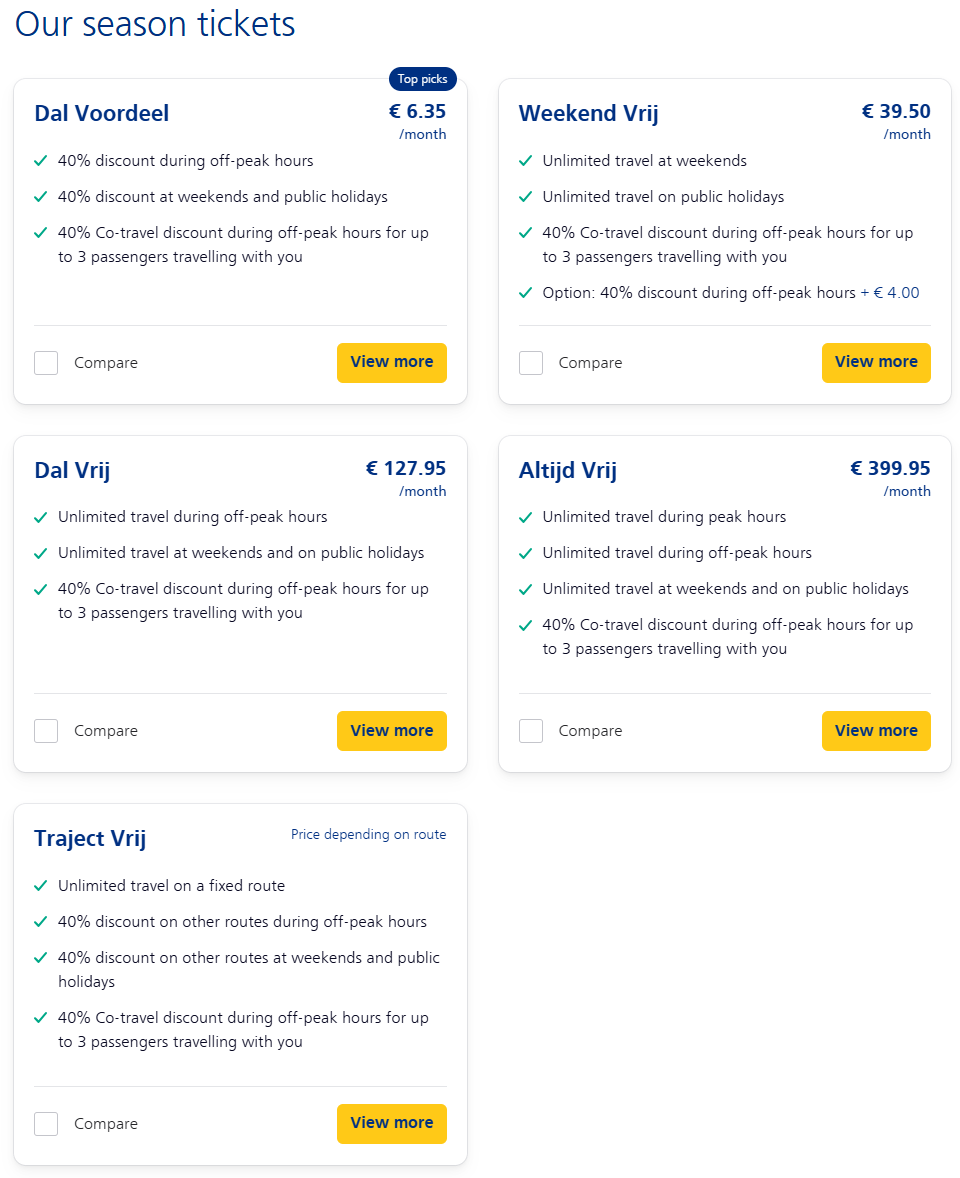Click the Price depending on route text
This screenshot has width=960, height=1178.
pos(368,835)
